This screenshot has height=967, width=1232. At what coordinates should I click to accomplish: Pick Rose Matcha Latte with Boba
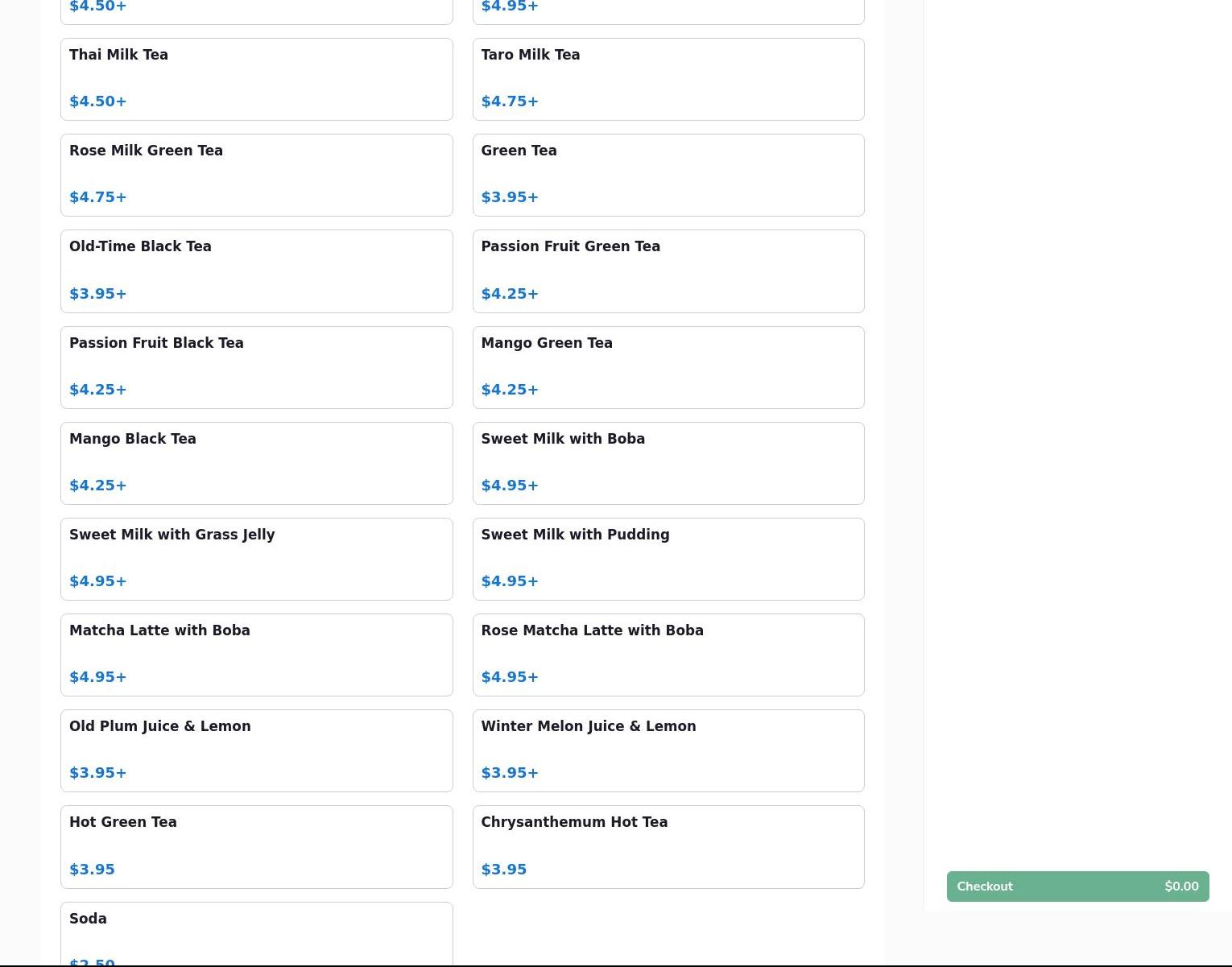668,655
